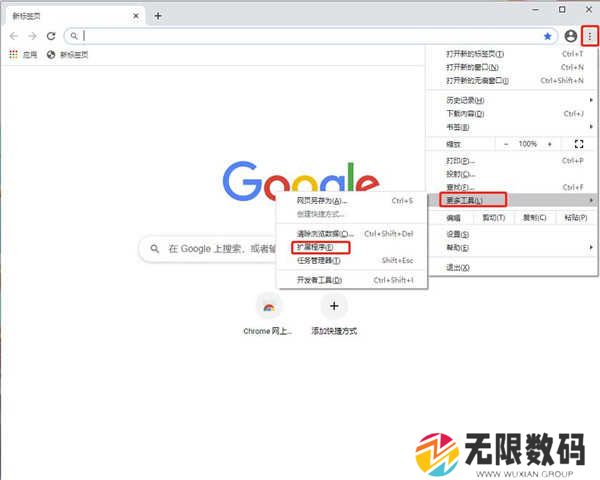Screen dimensions: 600x480
Task: Open 下载内容(D) from the menu
Action: [512, 114]
